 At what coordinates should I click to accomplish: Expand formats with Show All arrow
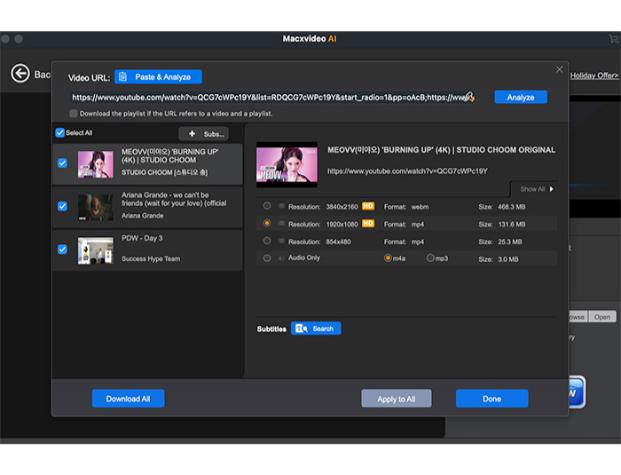tap(551, 189)
